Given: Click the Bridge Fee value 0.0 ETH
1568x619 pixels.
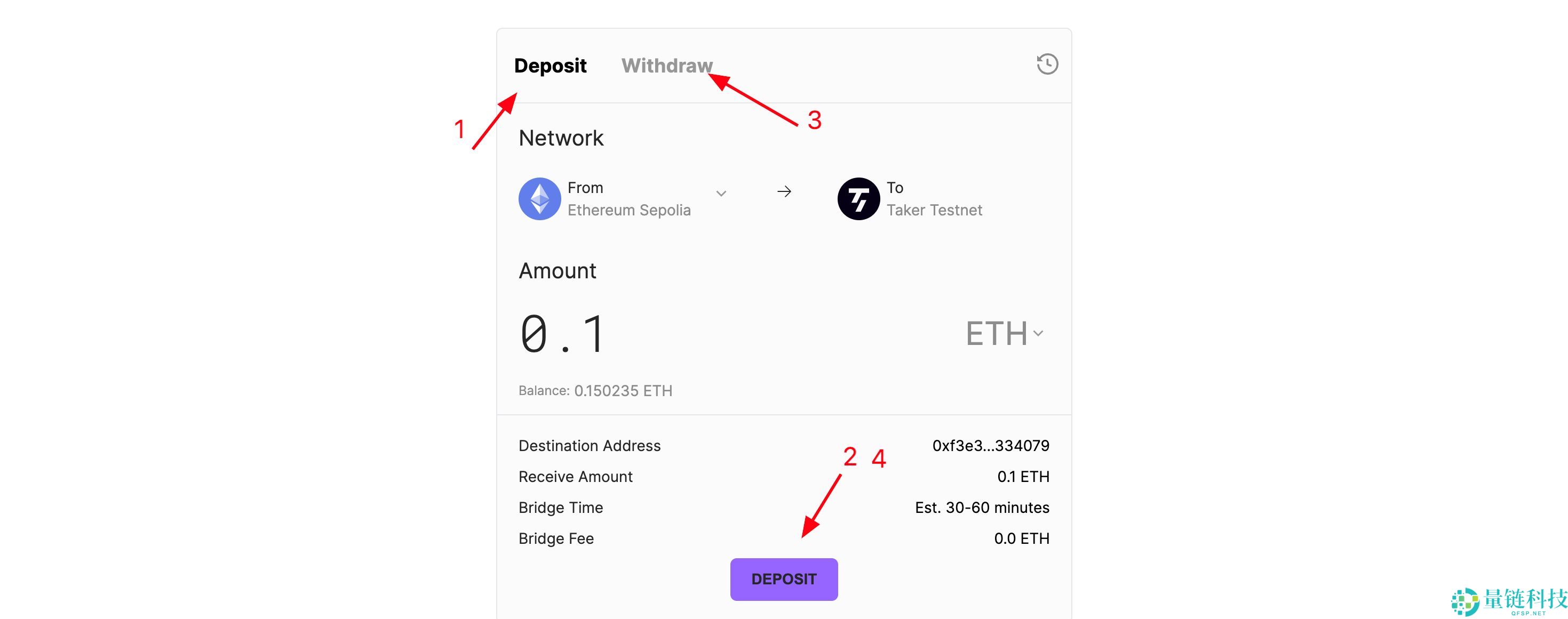Looking at the screenshot, I should tap(1021, 538).
